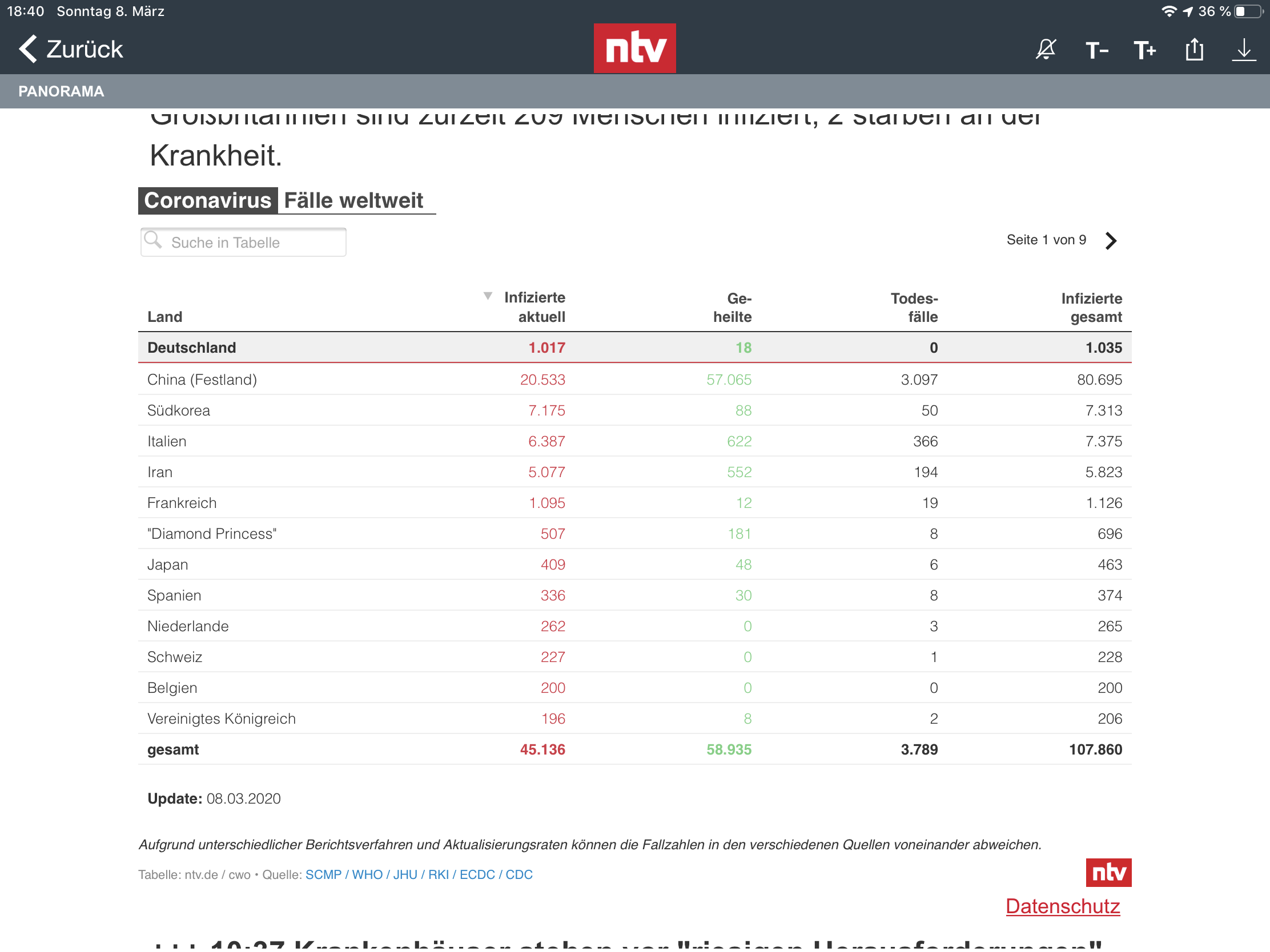1270x952 pixels.
Task: Select the Coronavirus tab
Action: point(208,200)
